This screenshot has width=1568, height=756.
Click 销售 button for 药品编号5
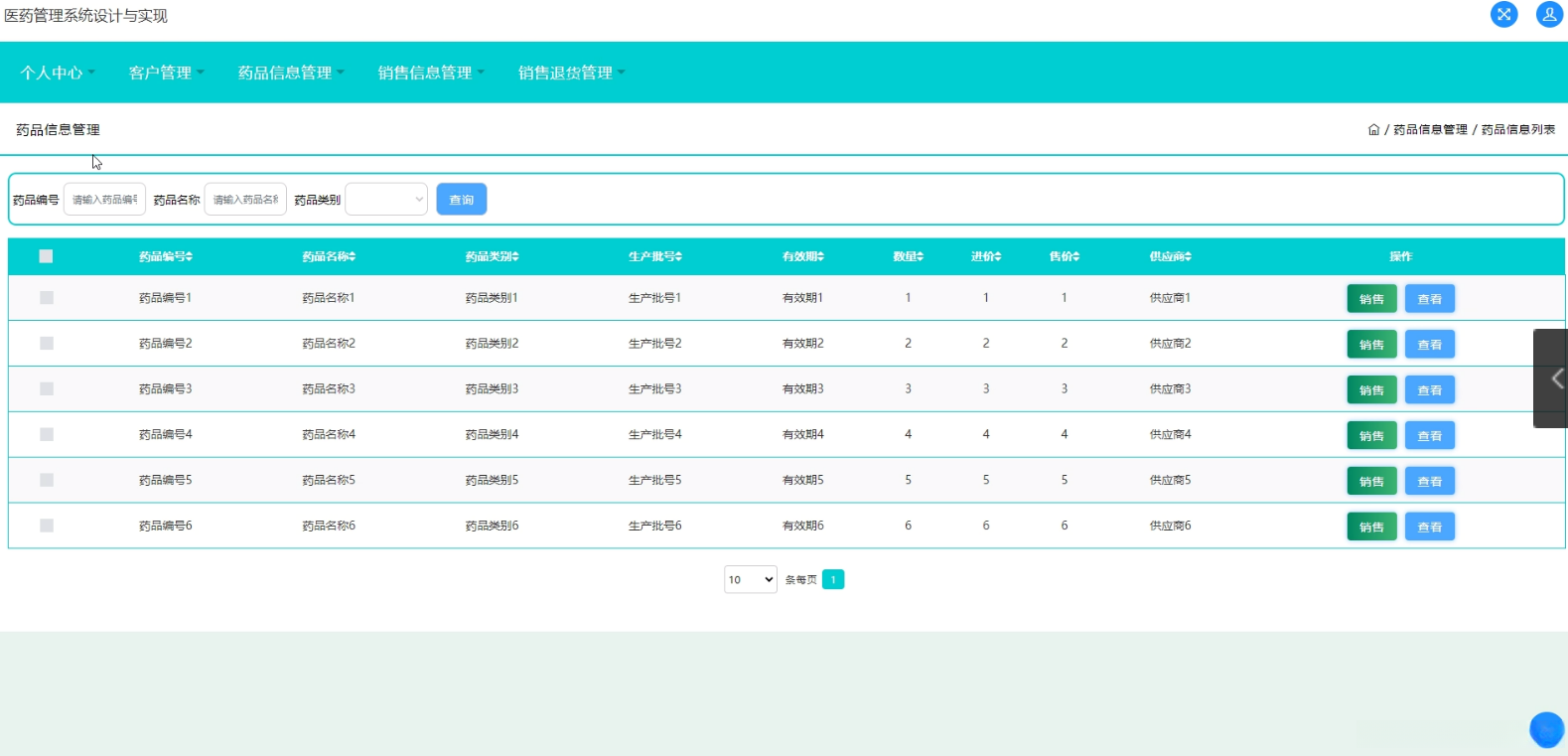click(1372, 482)
